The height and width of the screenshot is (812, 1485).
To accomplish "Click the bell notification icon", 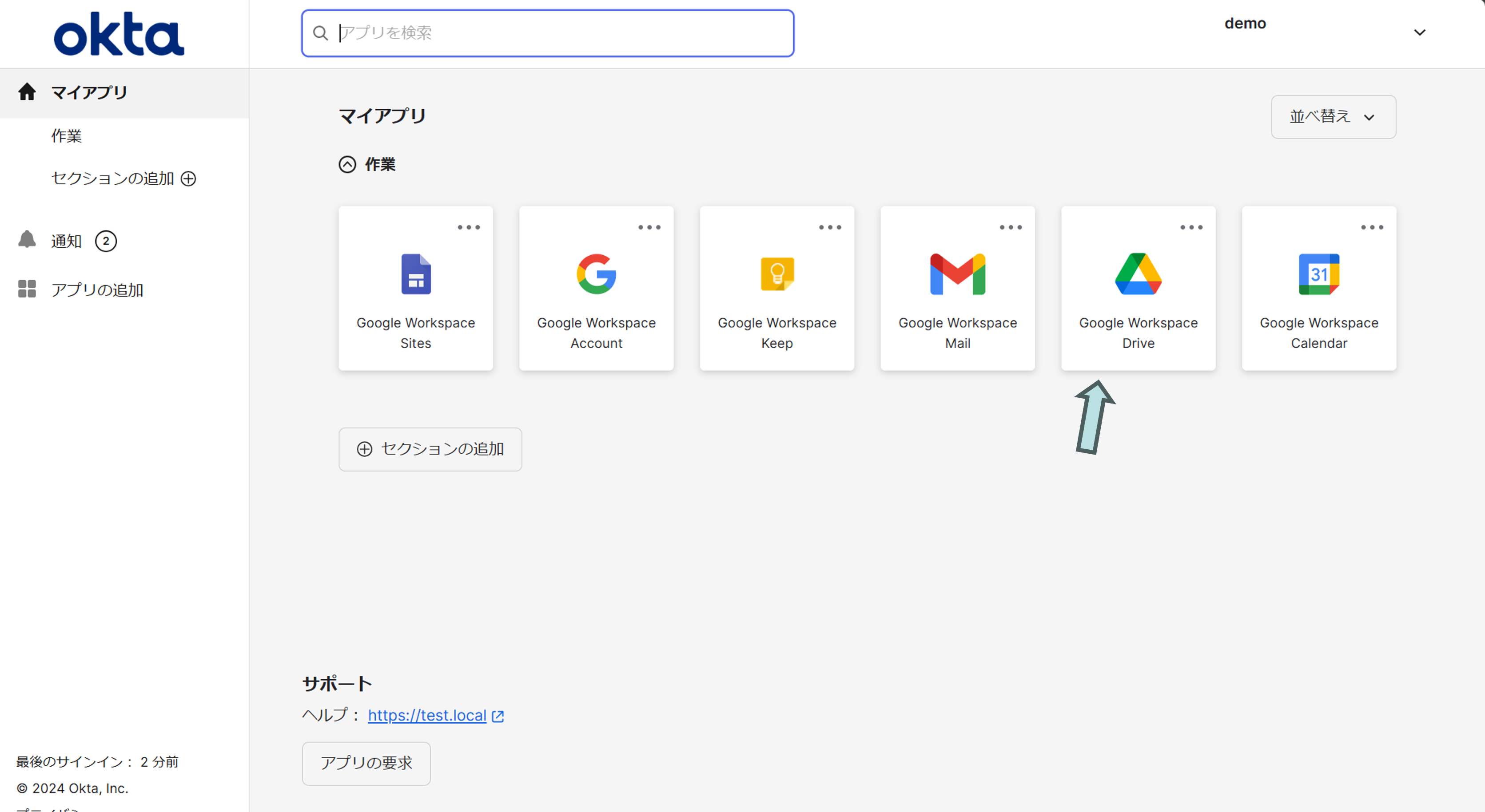I will pyautogui.click(x=27, y=240).
